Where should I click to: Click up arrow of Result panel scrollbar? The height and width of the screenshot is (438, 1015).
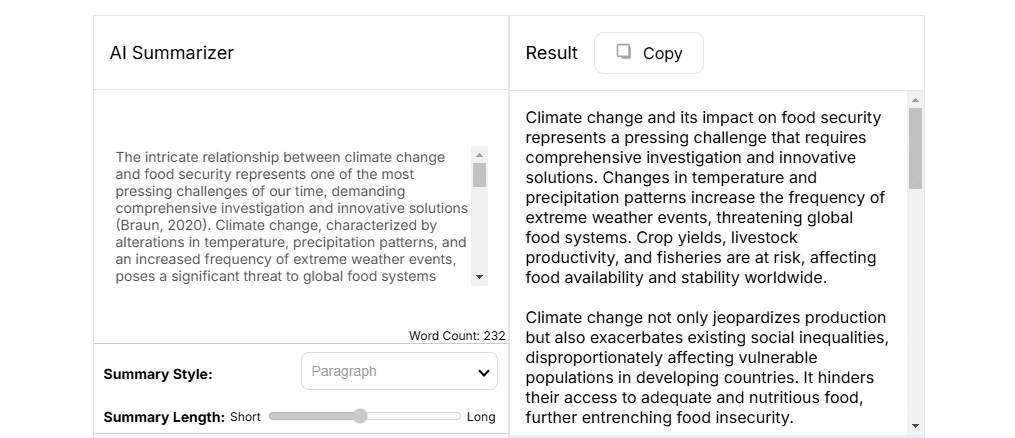pyautogui.click(x=915, y=100)
